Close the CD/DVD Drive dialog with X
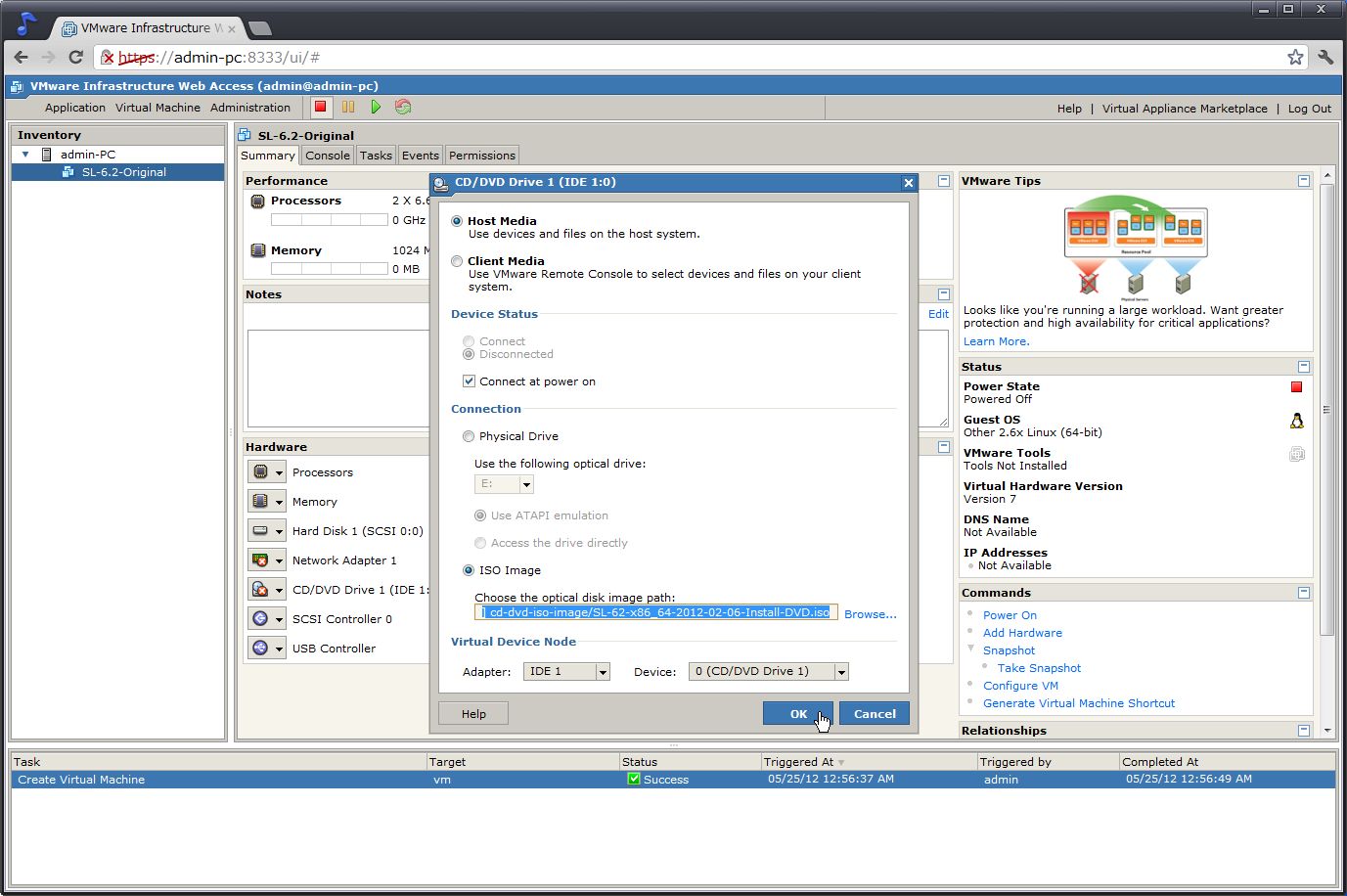 coord(908,183)
